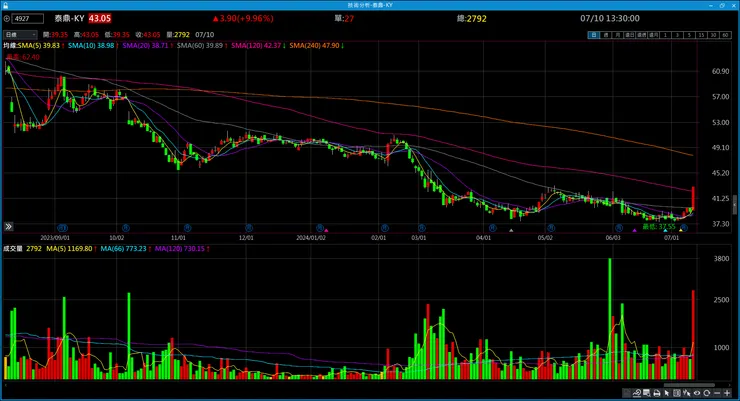
Task: Click the lock icon in the title bar corner
Action: tap(5, 5)
